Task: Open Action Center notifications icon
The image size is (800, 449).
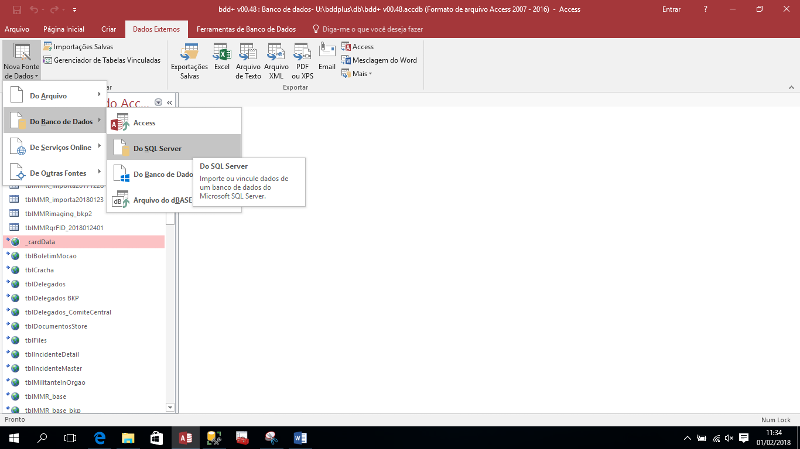Action: (744, 438)
